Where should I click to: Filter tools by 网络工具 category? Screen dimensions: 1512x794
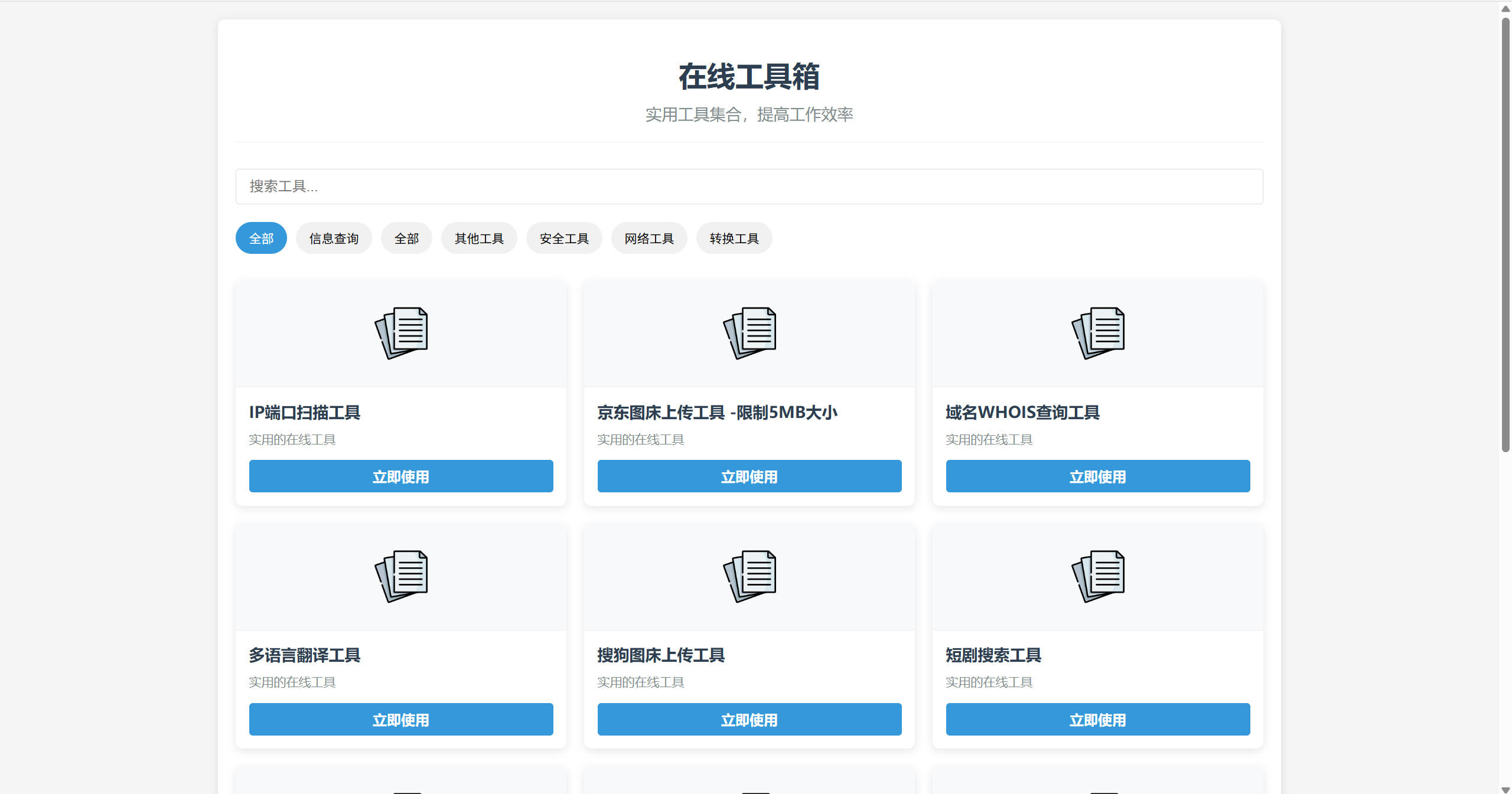click(x=649, y=238)
